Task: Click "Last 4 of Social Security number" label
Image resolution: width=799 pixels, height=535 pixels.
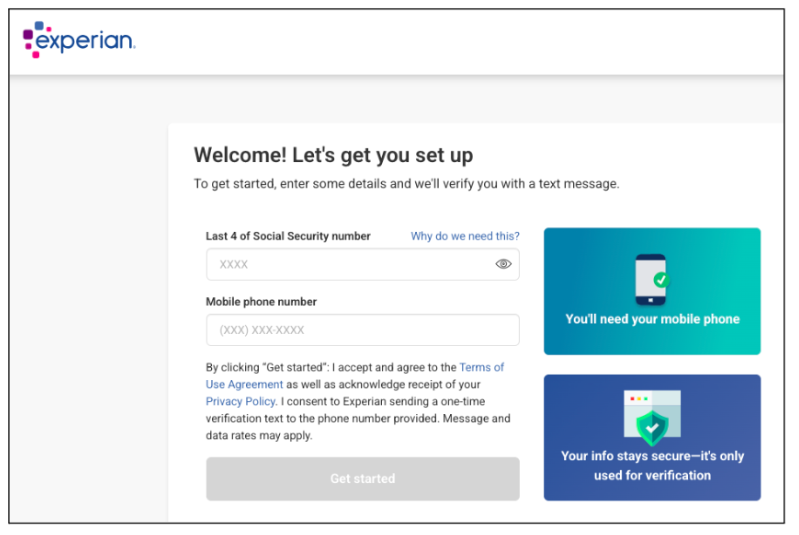Action: click(288, 236)
